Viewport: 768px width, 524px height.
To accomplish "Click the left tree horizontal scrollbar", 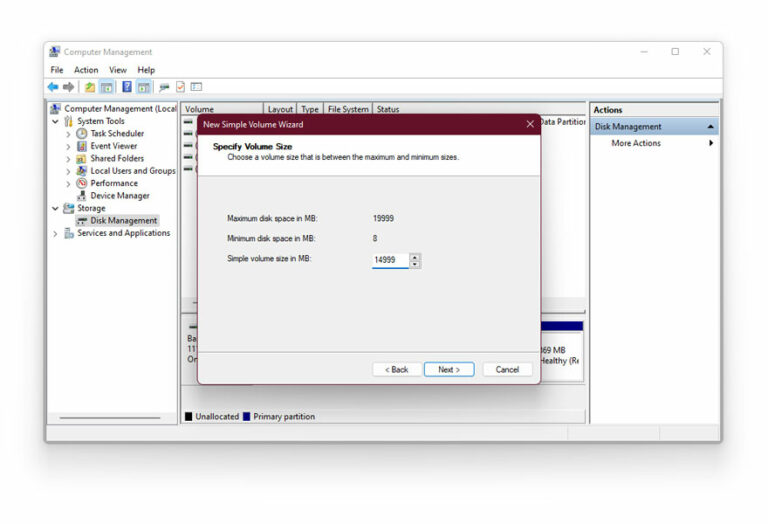I will (110, 418).
